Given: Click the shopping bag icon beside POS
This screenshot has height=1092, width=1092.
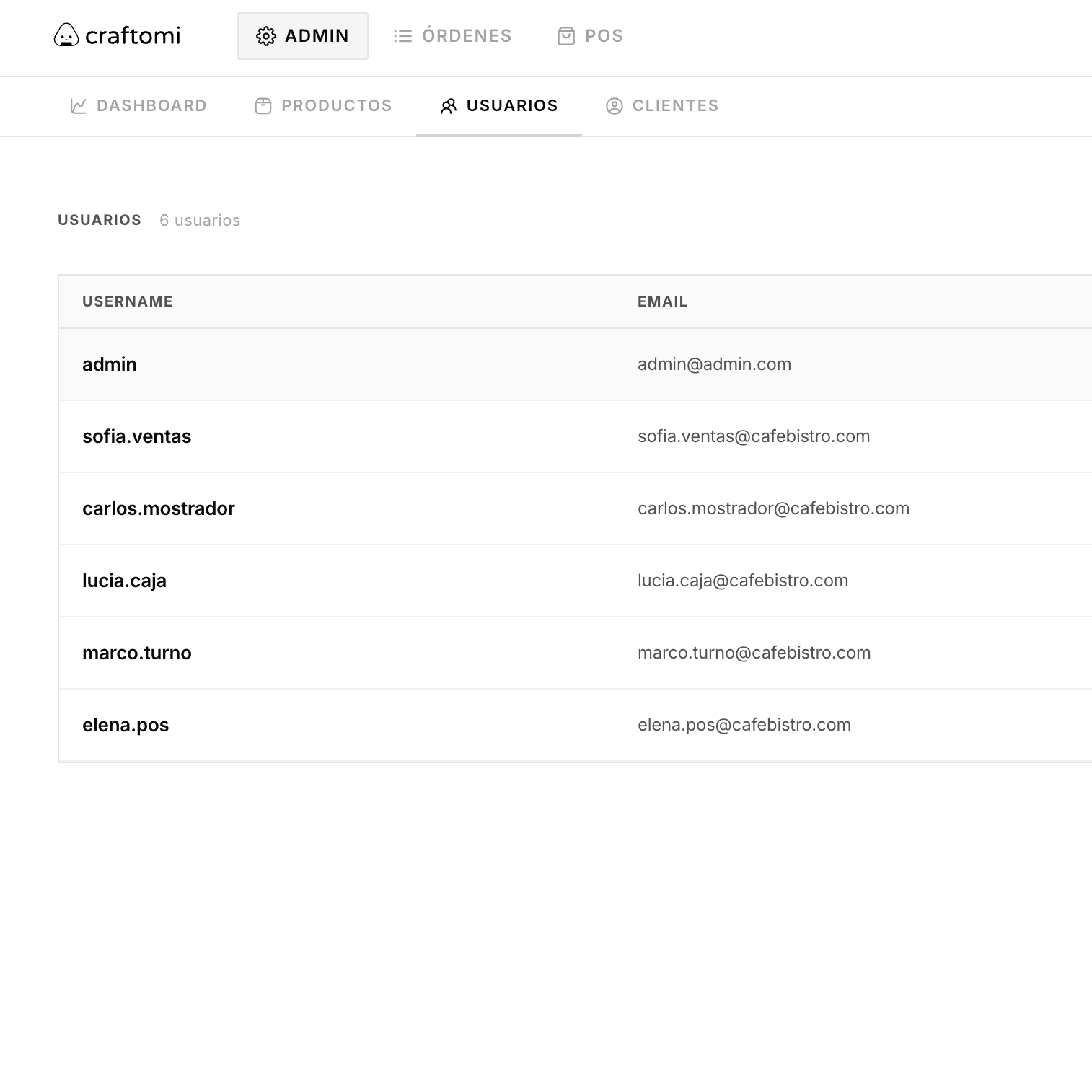Looking at the screenshot, I should tap(566, 36).
